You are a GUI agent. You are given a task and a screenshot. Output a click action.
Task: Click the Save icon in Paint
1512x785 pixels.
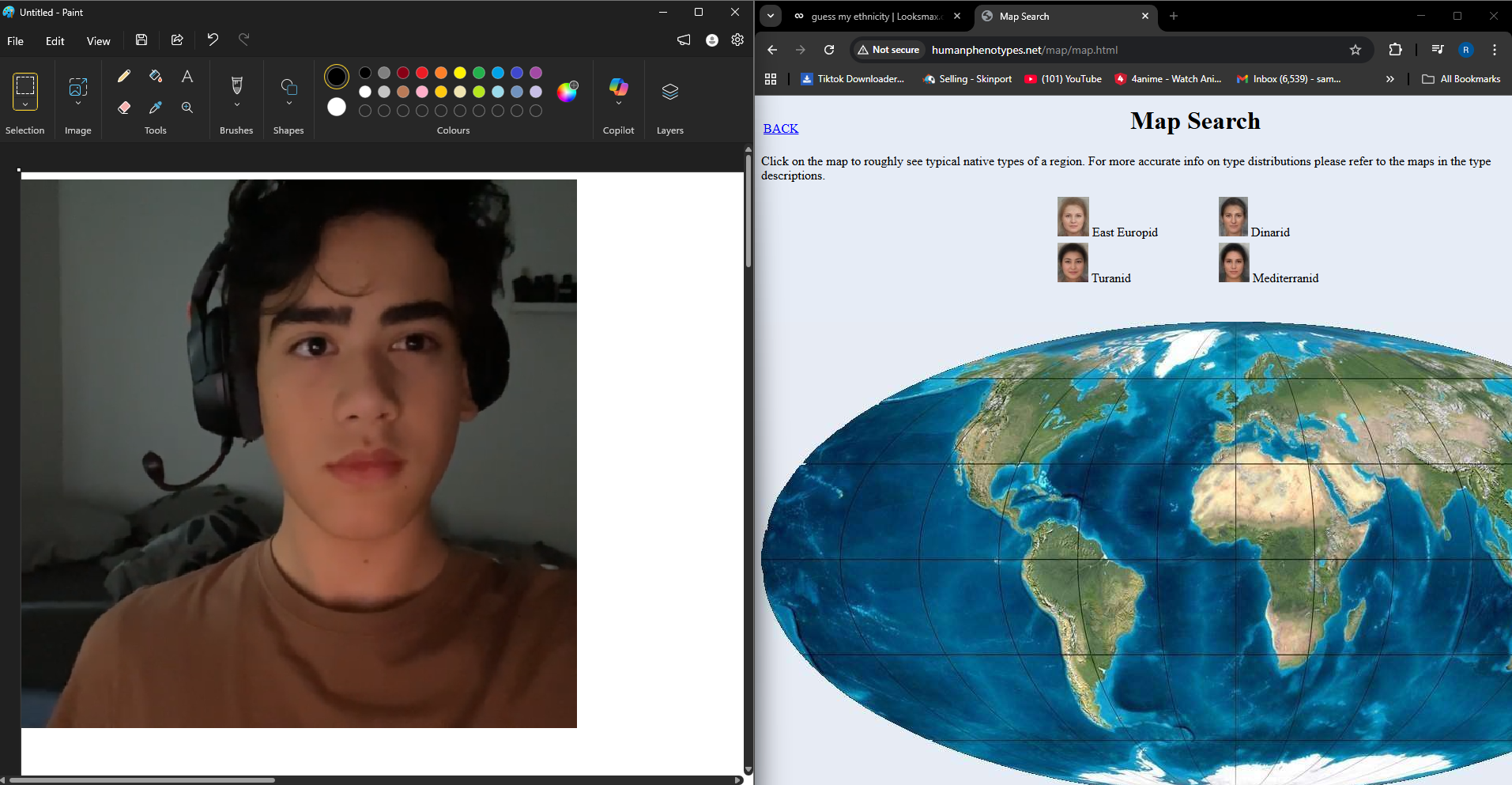tap(141, 40)
